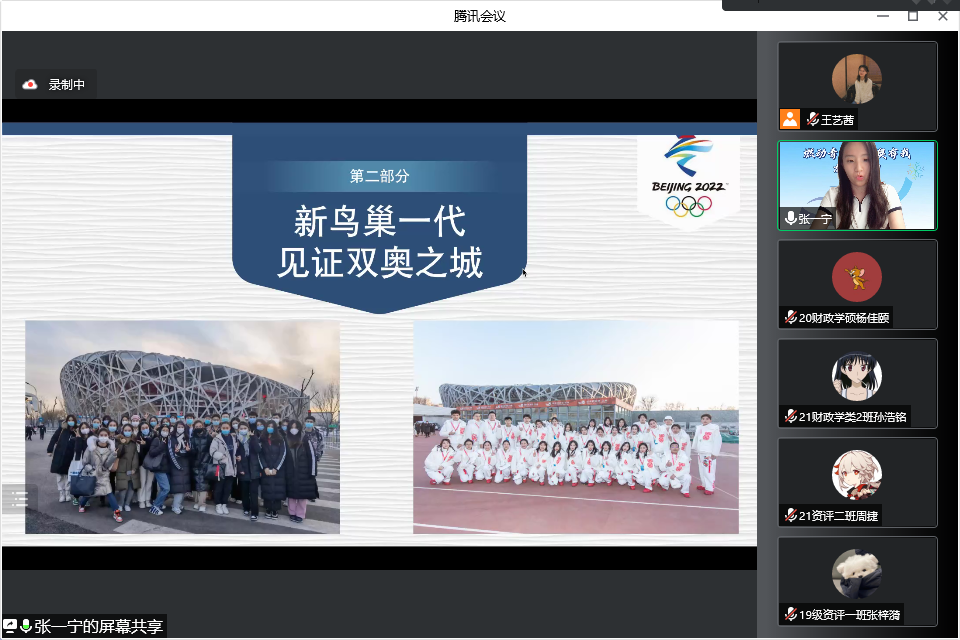Select 王艺茜's video tile
The height and width of the screenshot is (640, 960).
(857, 86)
